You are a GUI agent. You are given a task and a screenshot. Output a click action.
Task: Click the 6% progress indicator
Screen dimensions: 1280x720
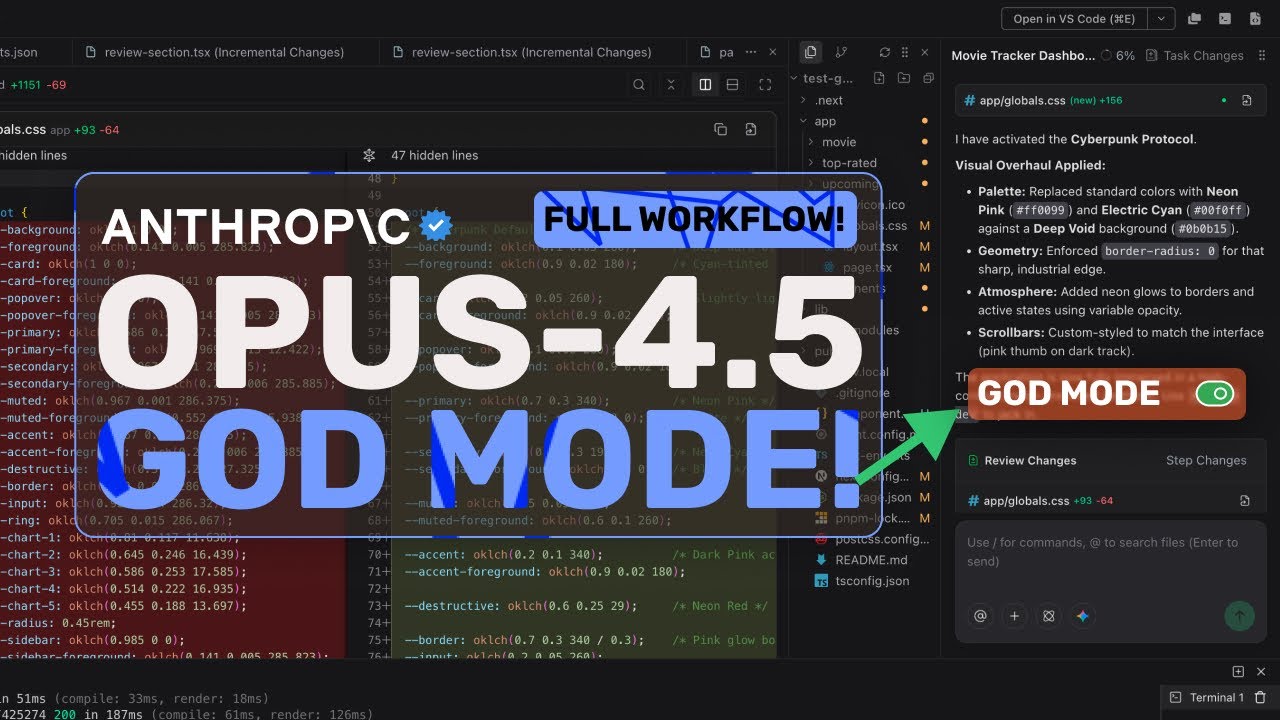[1117, 56]
